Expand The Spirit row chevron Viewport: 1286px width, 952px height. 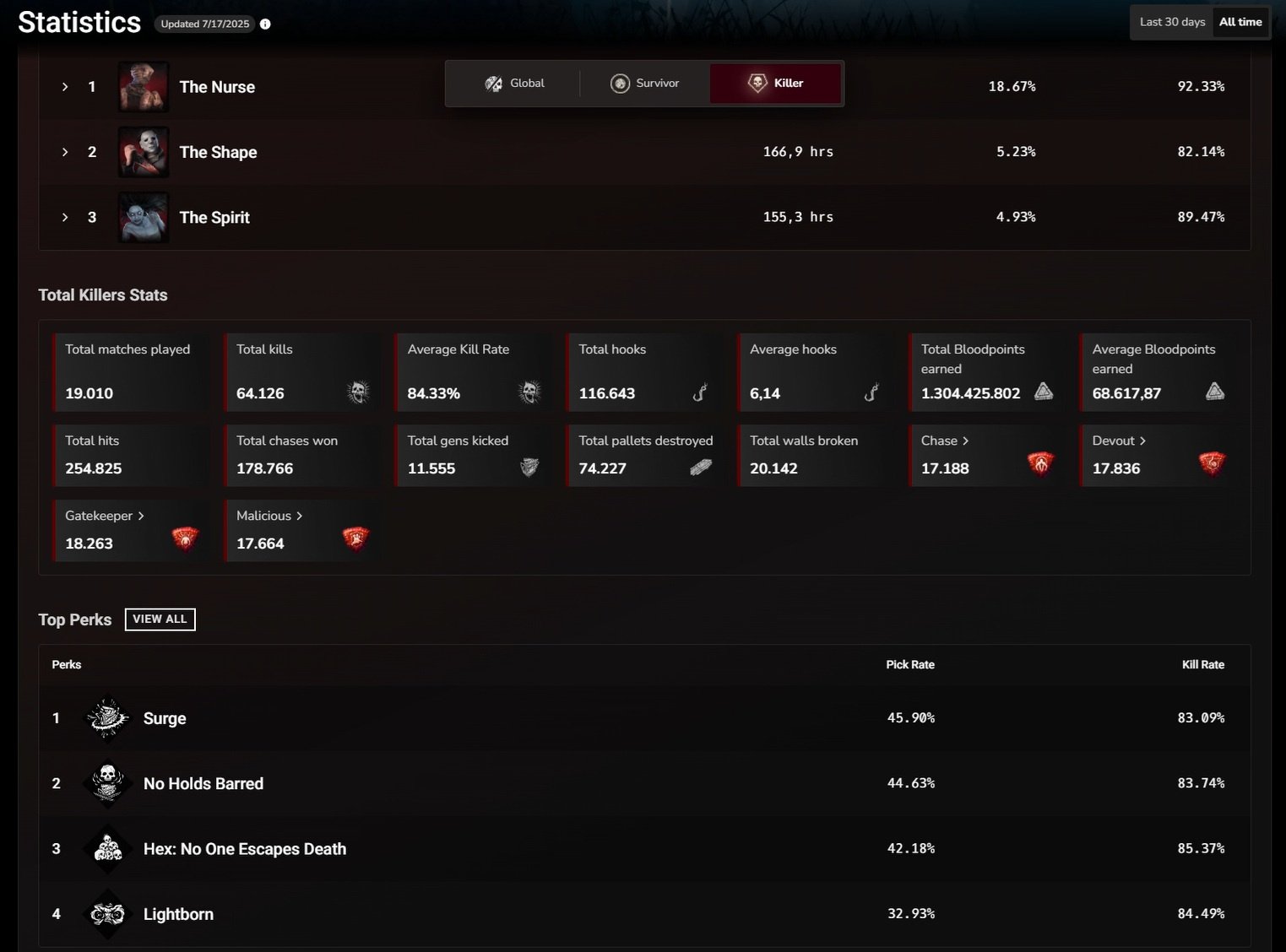pos(65,218)
